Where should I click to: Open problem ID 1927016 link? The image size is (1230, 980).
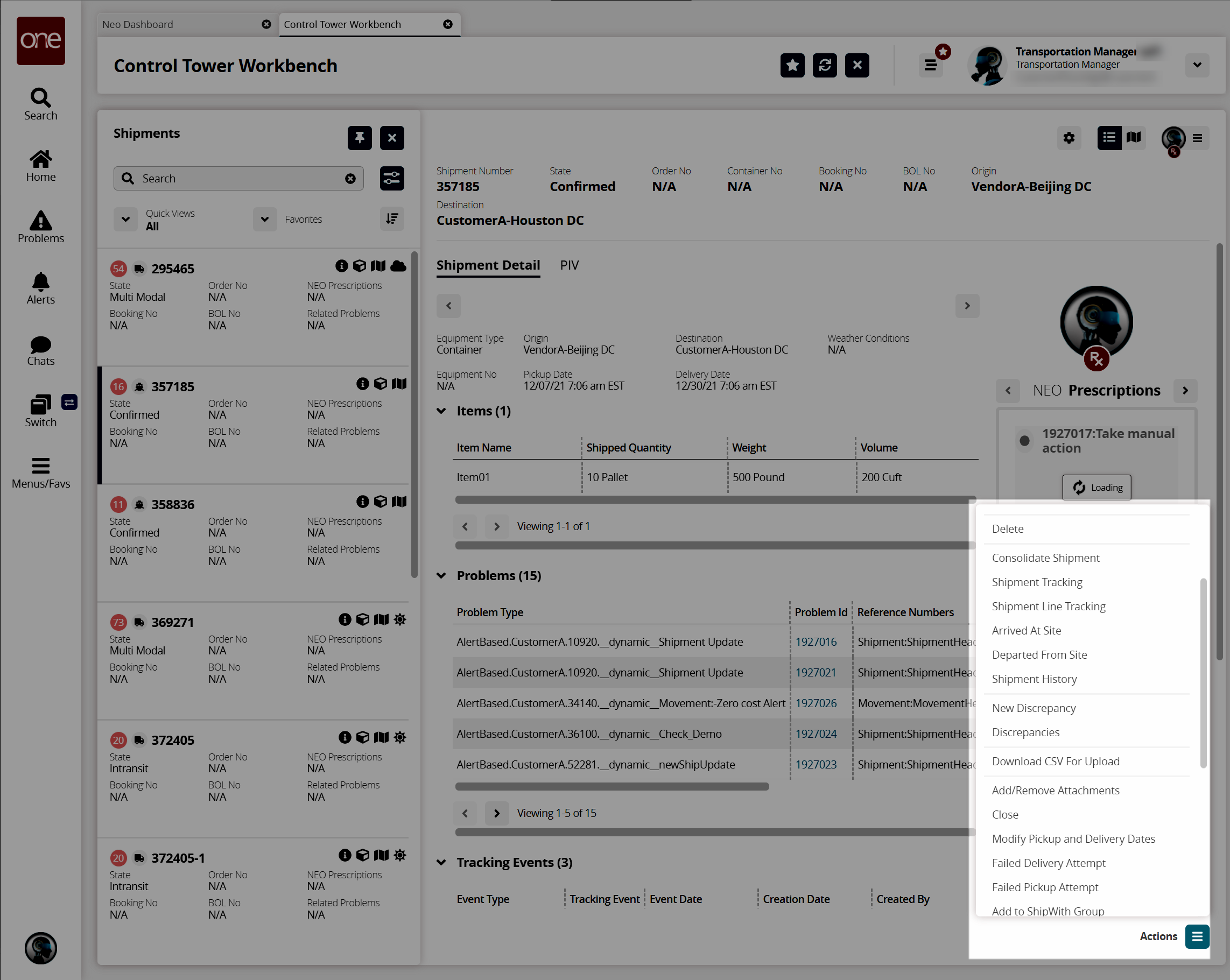point(816,641)
